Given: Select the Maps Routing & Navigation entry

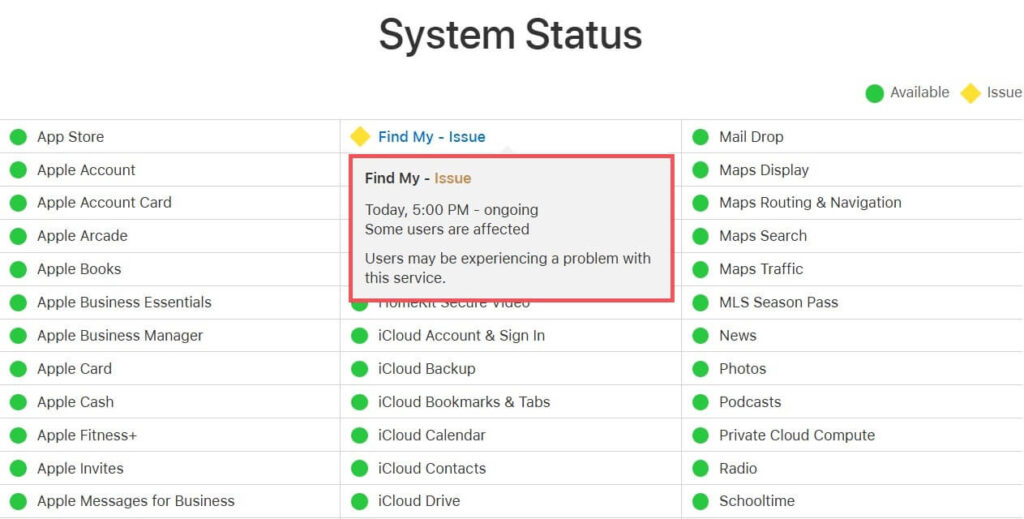Looking at the screenshot, I should [810, 202].
